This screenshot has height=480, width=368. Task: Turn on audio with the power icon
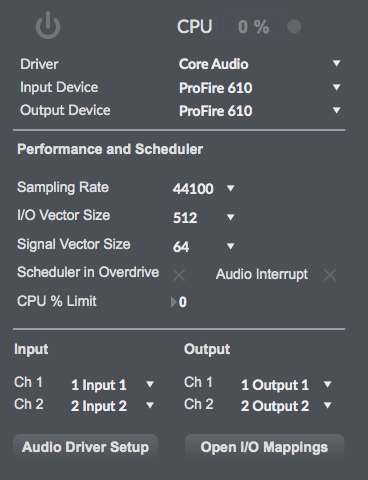48,25
